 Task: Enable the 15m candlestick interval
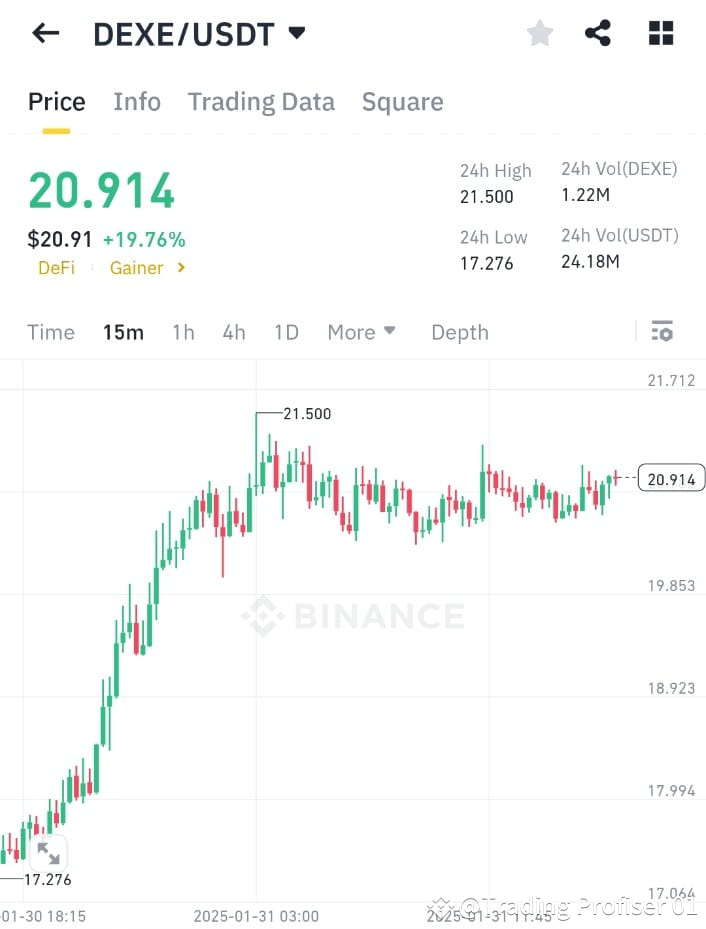123,331
